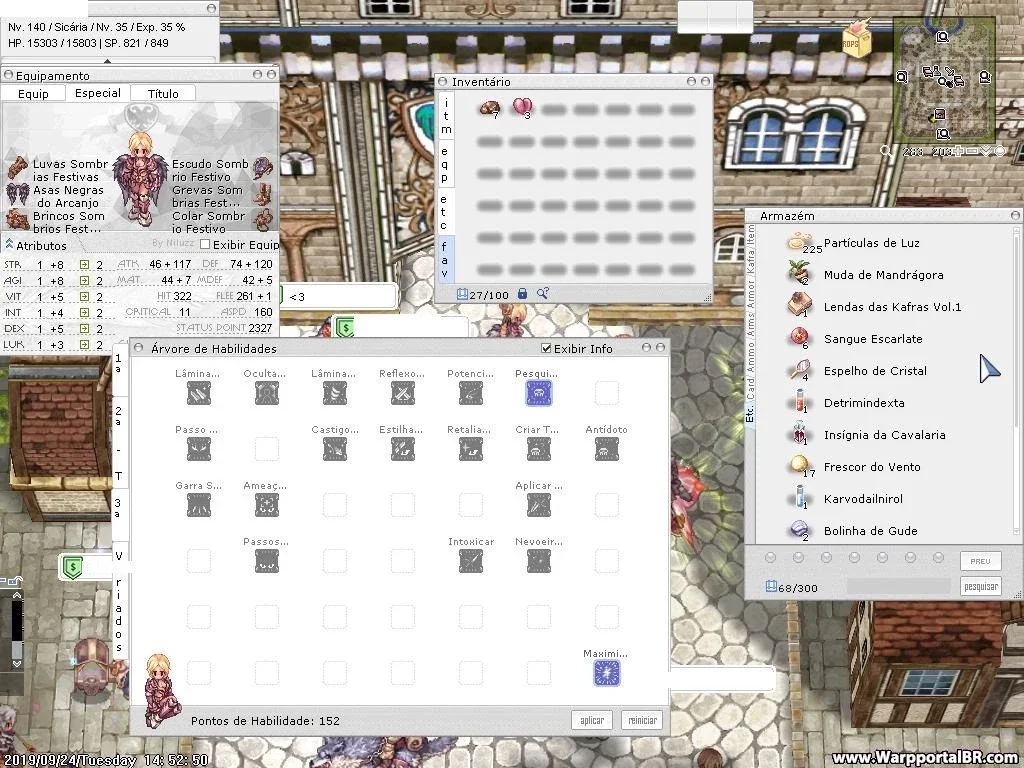Collapse the Atributos section
Screen dimensions: 1024x768
pos(8,244)
